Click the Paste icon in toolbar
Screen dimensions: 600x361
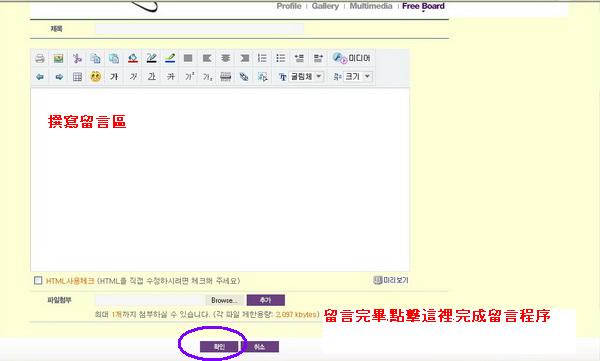[114, 58]
